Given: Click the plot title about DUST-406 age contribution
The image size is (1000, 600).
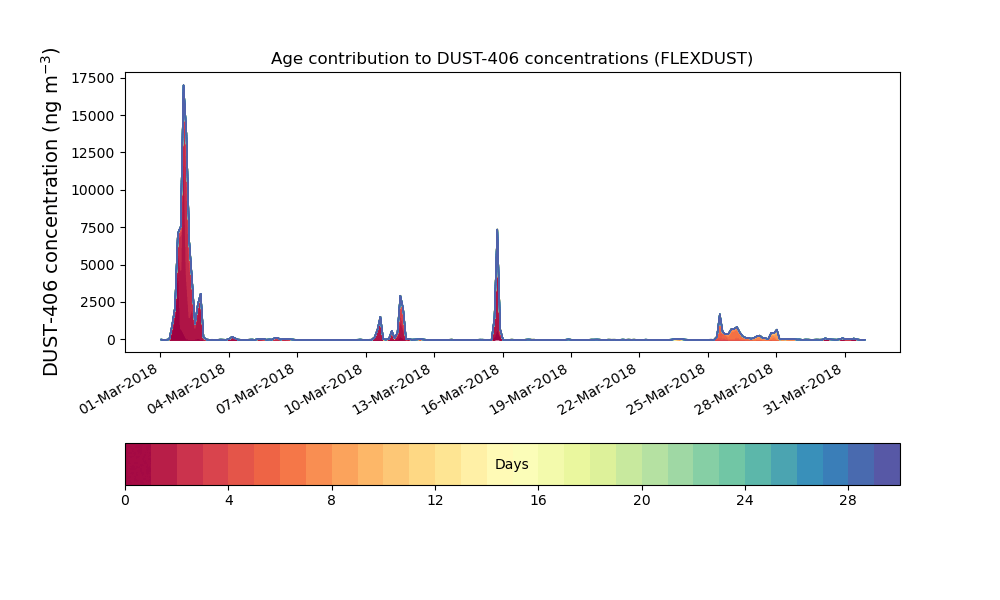Looking at the screenshot, I should click(511, 59).
